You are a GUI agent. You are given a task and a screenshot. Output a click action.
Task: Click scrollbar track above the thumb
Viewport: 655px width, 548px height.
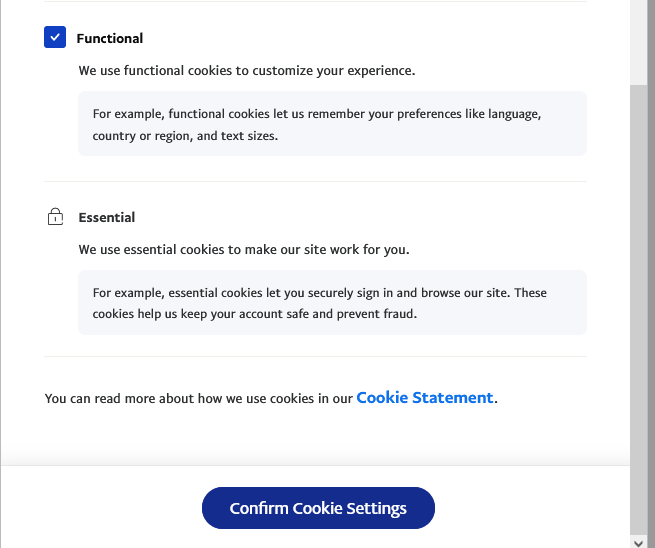tap(639, 40)
